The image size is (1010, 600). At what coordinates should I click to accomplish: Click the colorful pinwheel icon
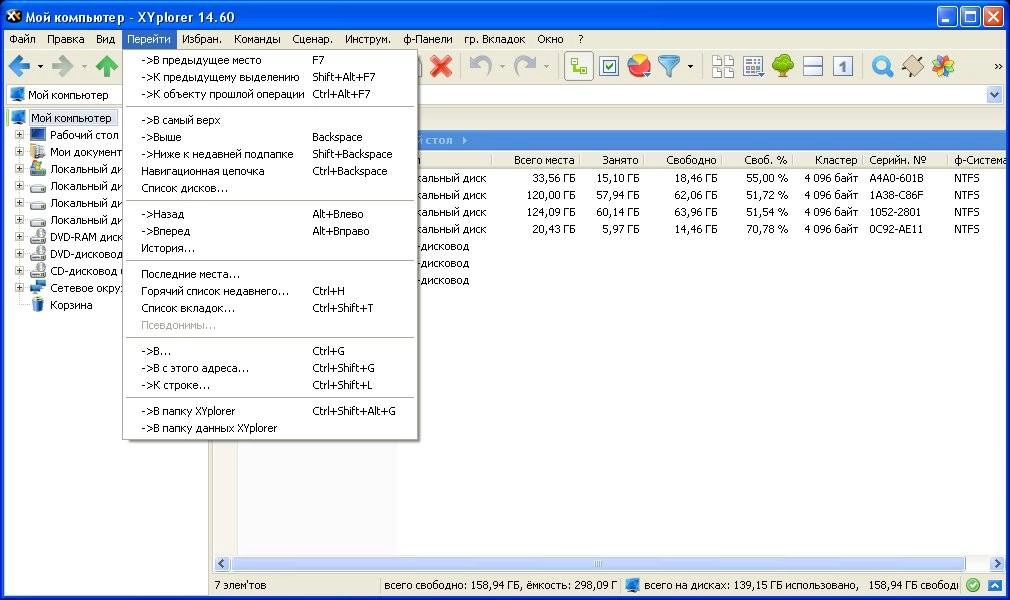(942, 66)
